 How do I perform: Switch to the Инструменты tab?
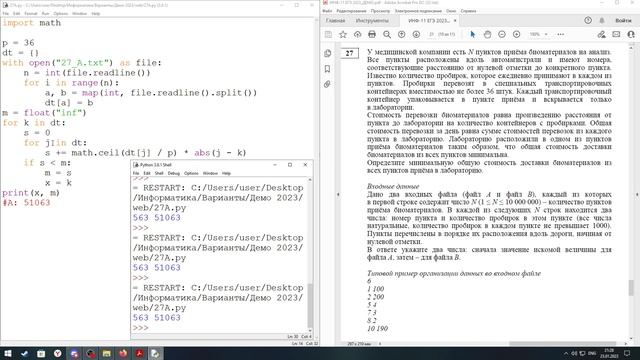click(x=372, y=21)
